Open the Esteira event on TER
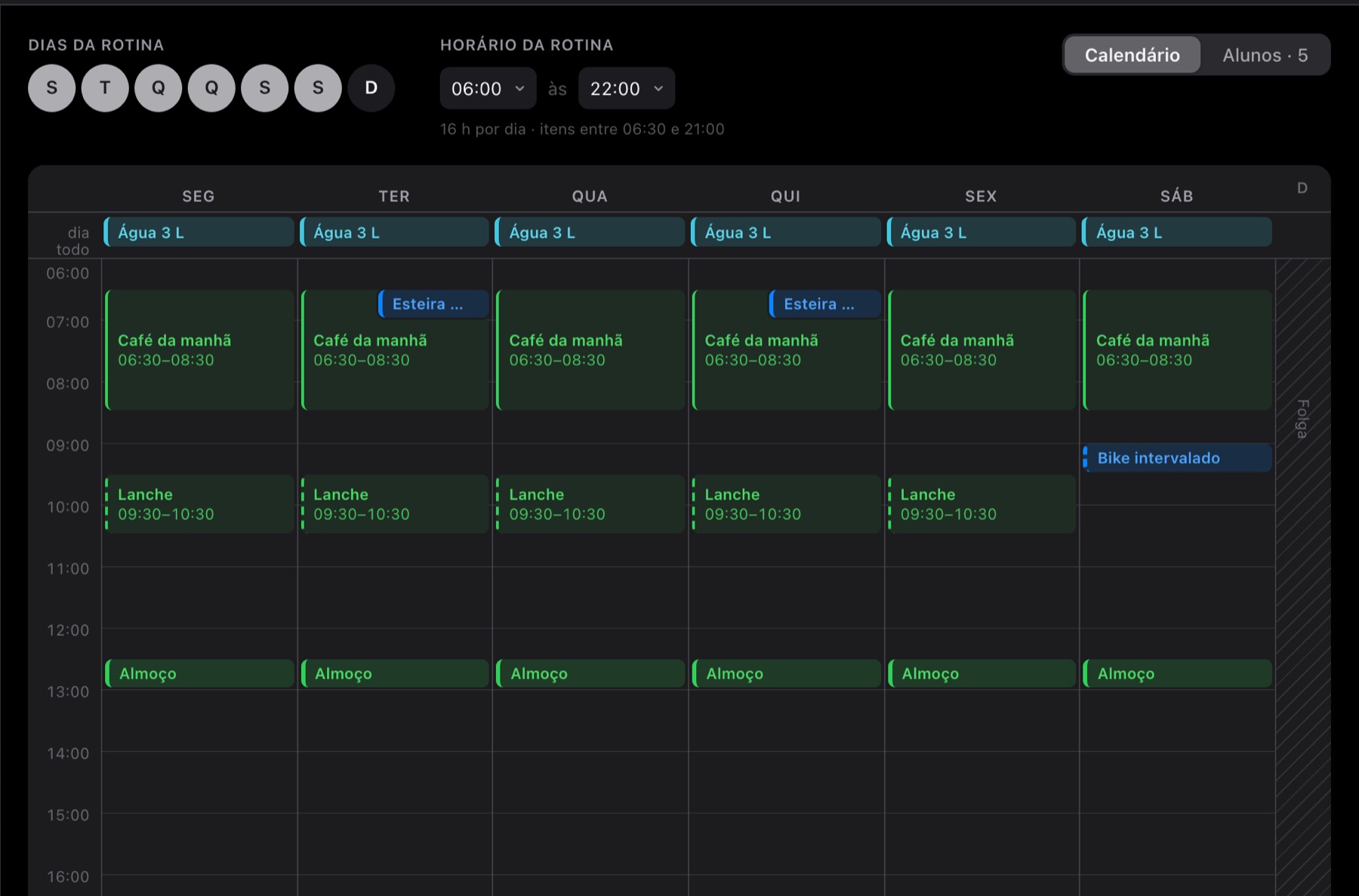The height and width of the screenshot is (896, 1359). pyautogui.click(x=433, y=304)
